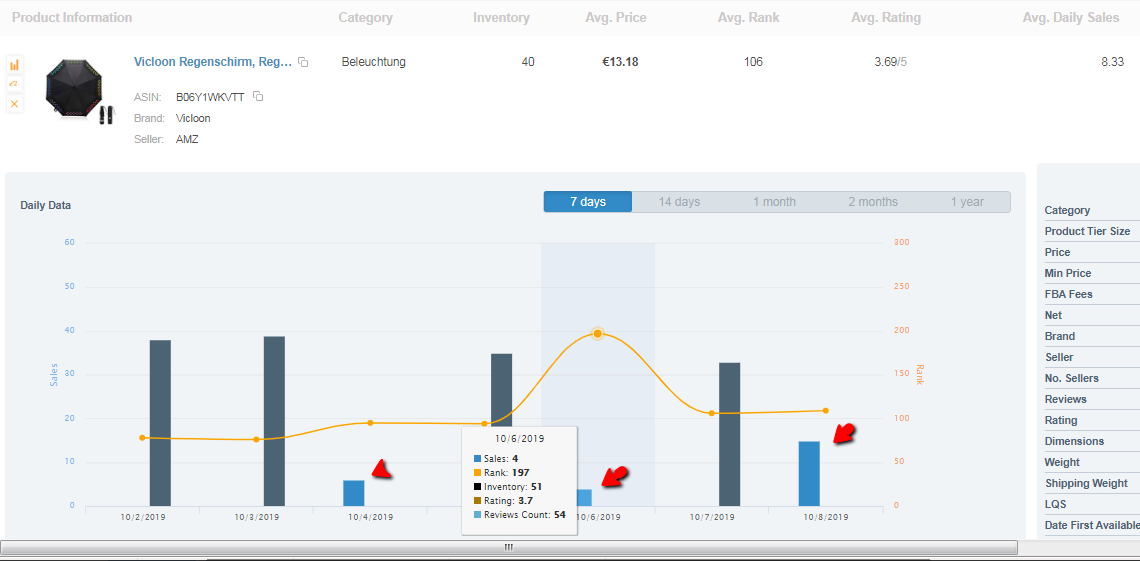Click Date First Available row label
Screen dimensions: 1140x561
click(1092, 525)
